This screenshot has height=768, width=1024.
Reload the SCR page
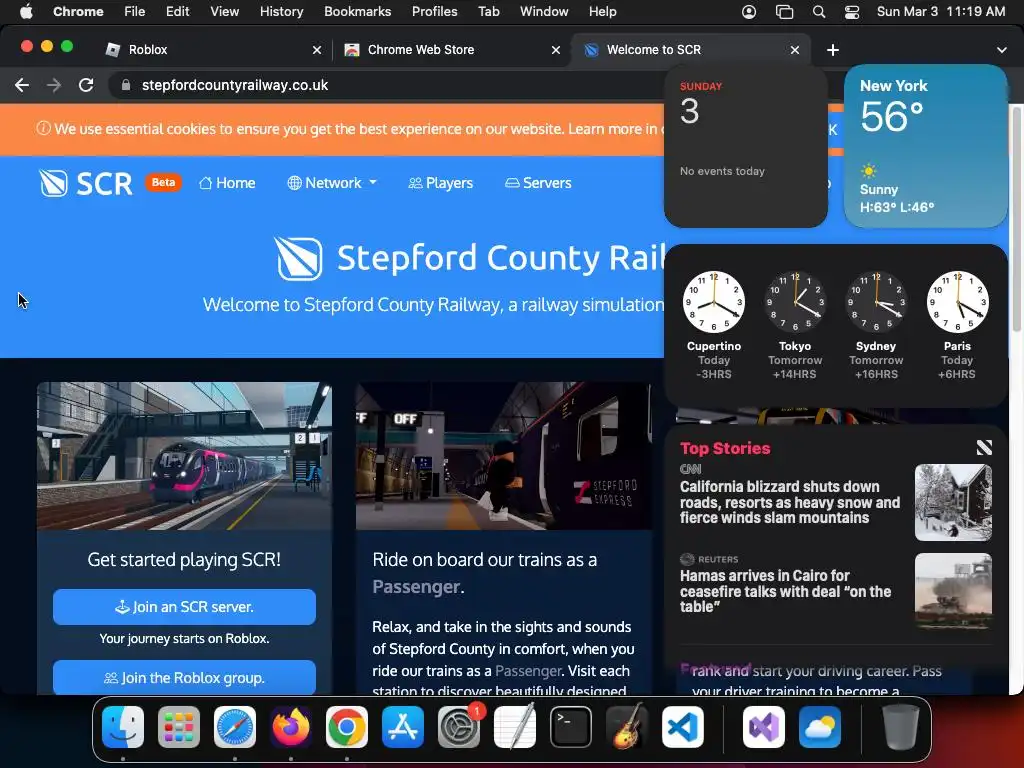pos(86,85)
